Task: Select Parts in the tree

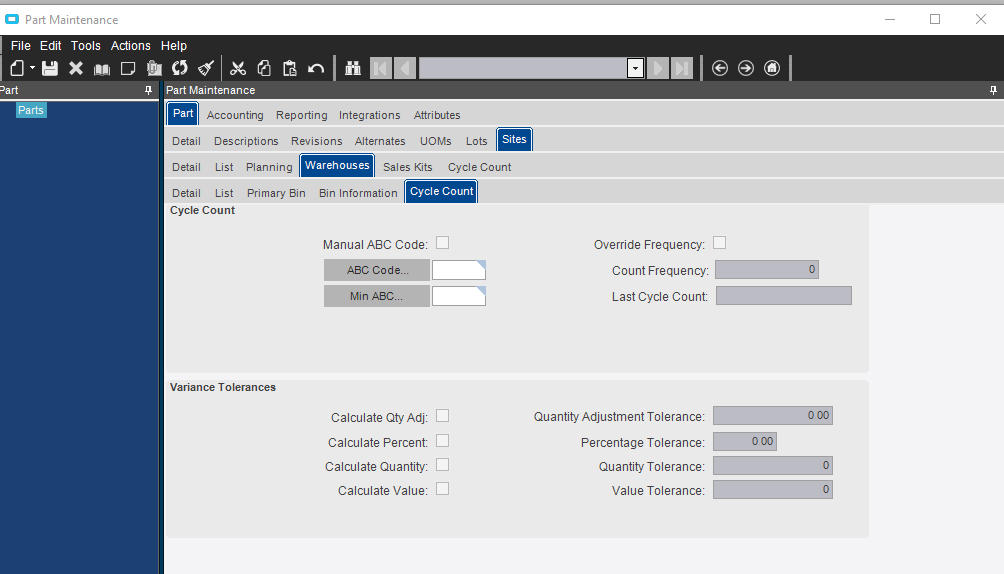Action: (31, 110)
